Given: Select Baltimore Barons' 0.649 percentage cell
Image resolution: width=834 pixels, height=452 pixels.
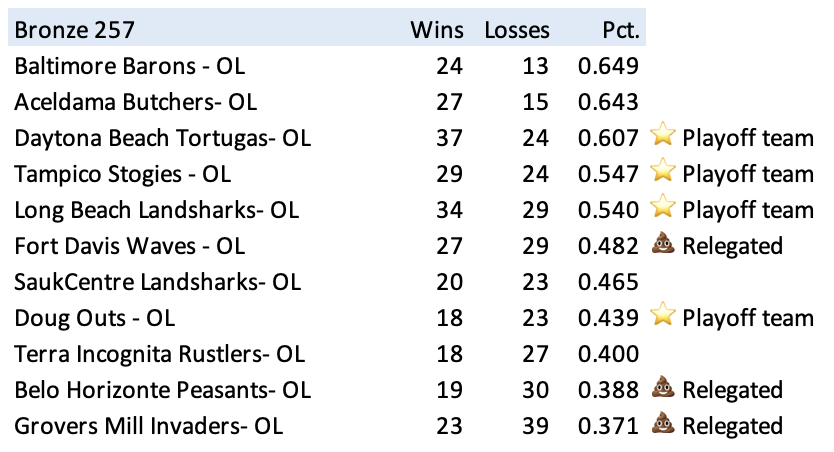Looking at the screenshot, I should click(607, 66).
